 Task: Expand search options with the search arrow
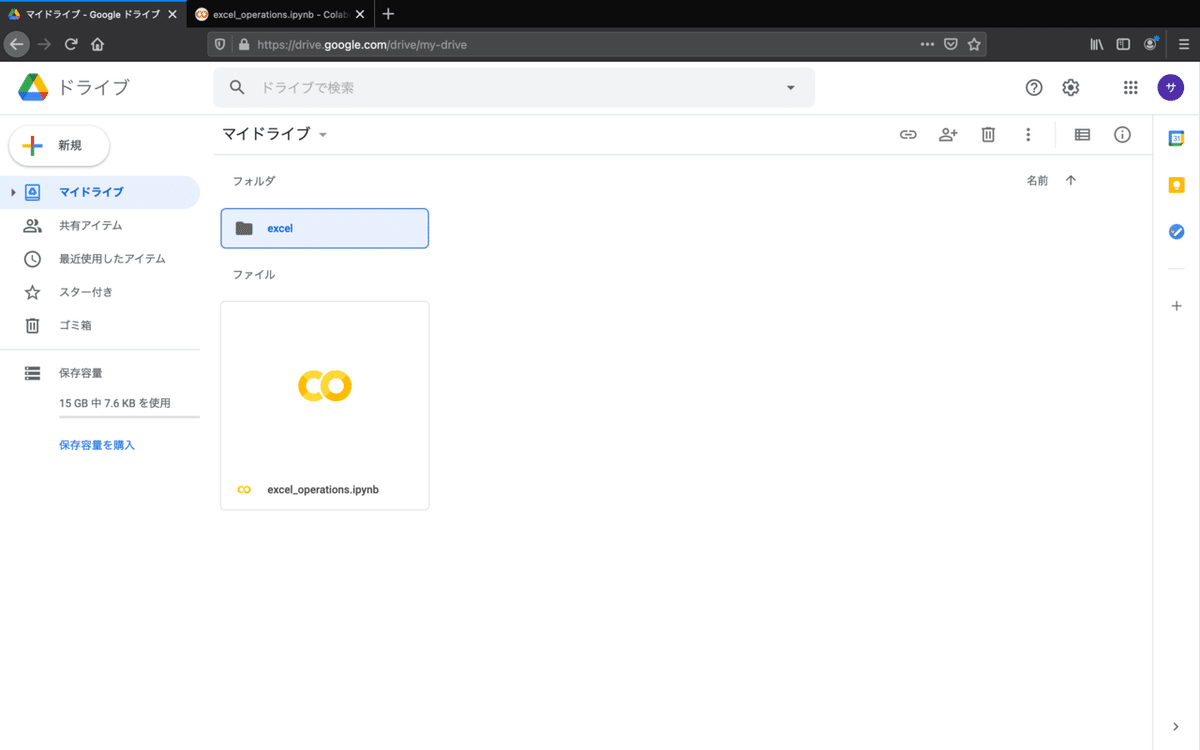pyautogui.click(x=790, y=87)
